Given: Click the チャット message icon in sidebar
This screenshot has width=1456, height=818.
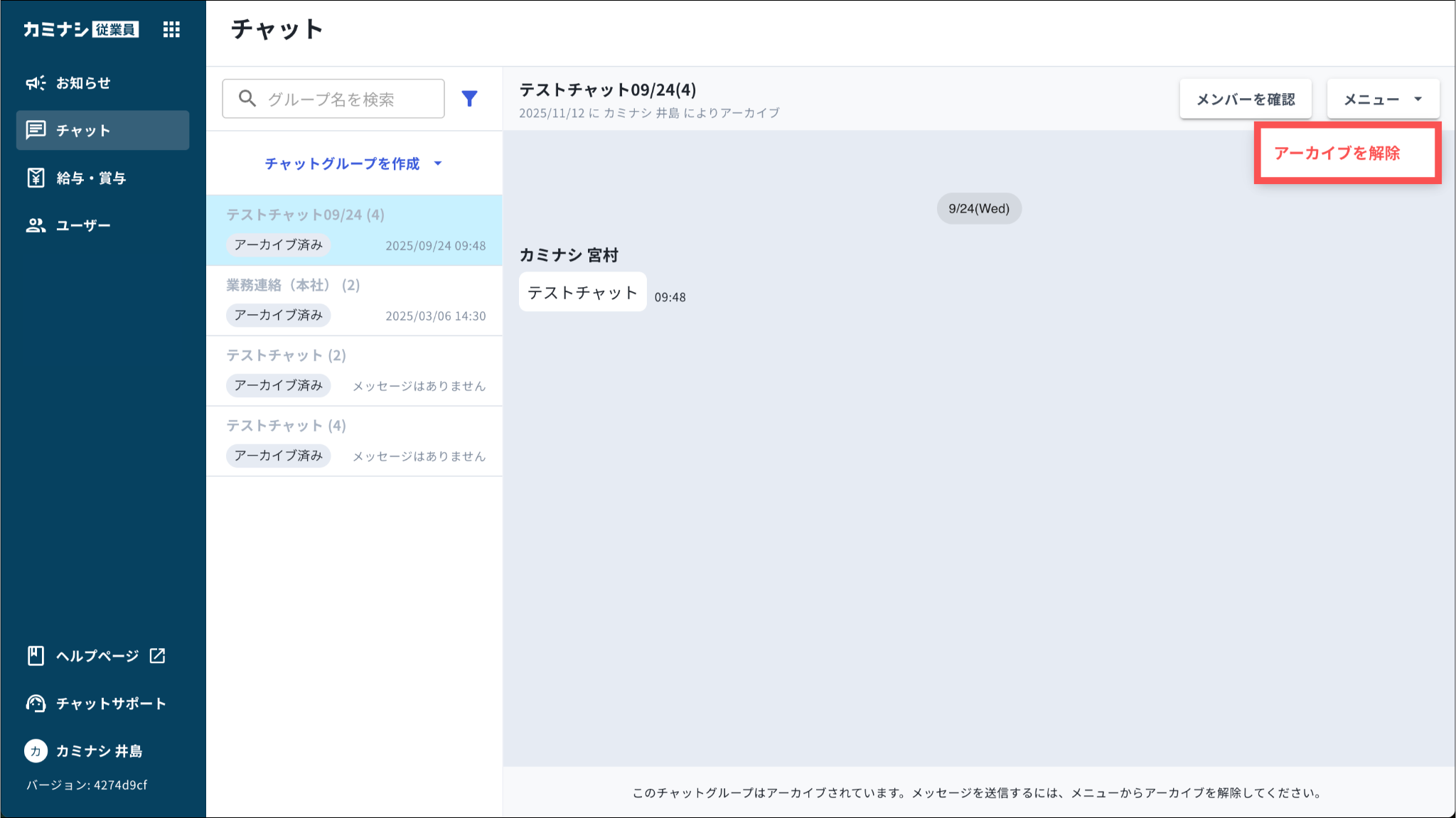Looking at the screenshot, I should [36, 130].
